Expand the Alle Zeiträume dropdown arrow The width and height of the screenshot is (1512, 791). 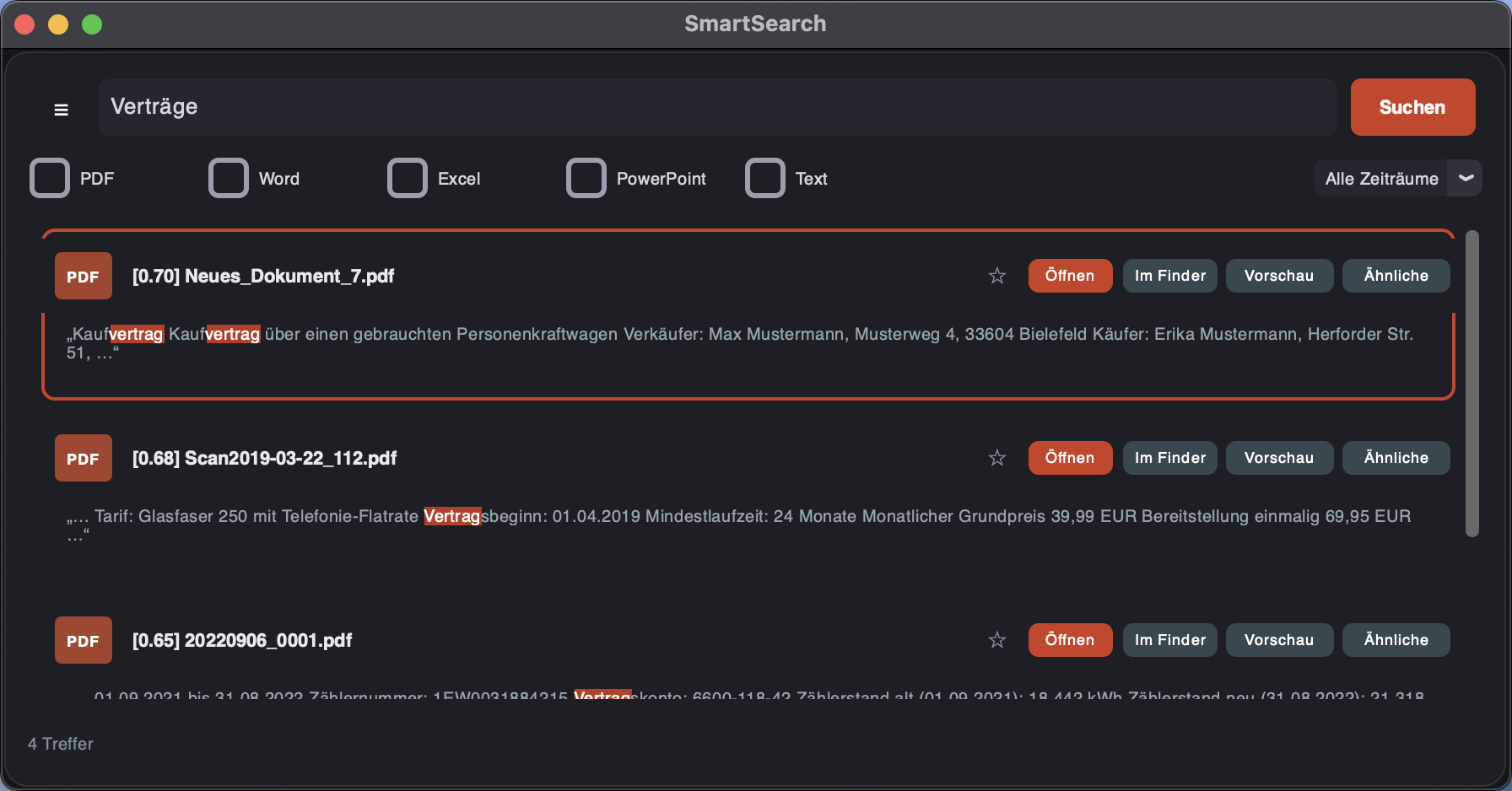(x=1466, y=178)
